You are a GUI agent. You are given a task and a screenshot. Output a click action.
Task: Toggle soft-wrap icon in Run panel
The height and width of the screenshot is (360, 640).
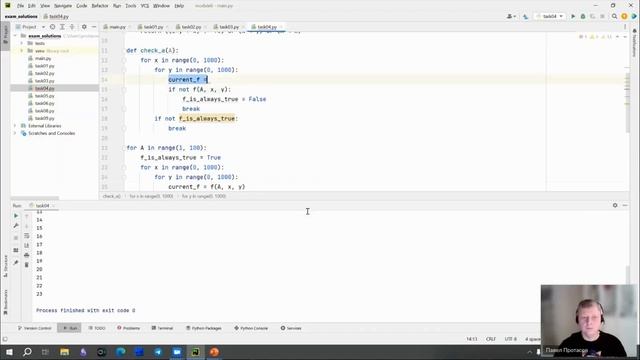pos(27,236)
